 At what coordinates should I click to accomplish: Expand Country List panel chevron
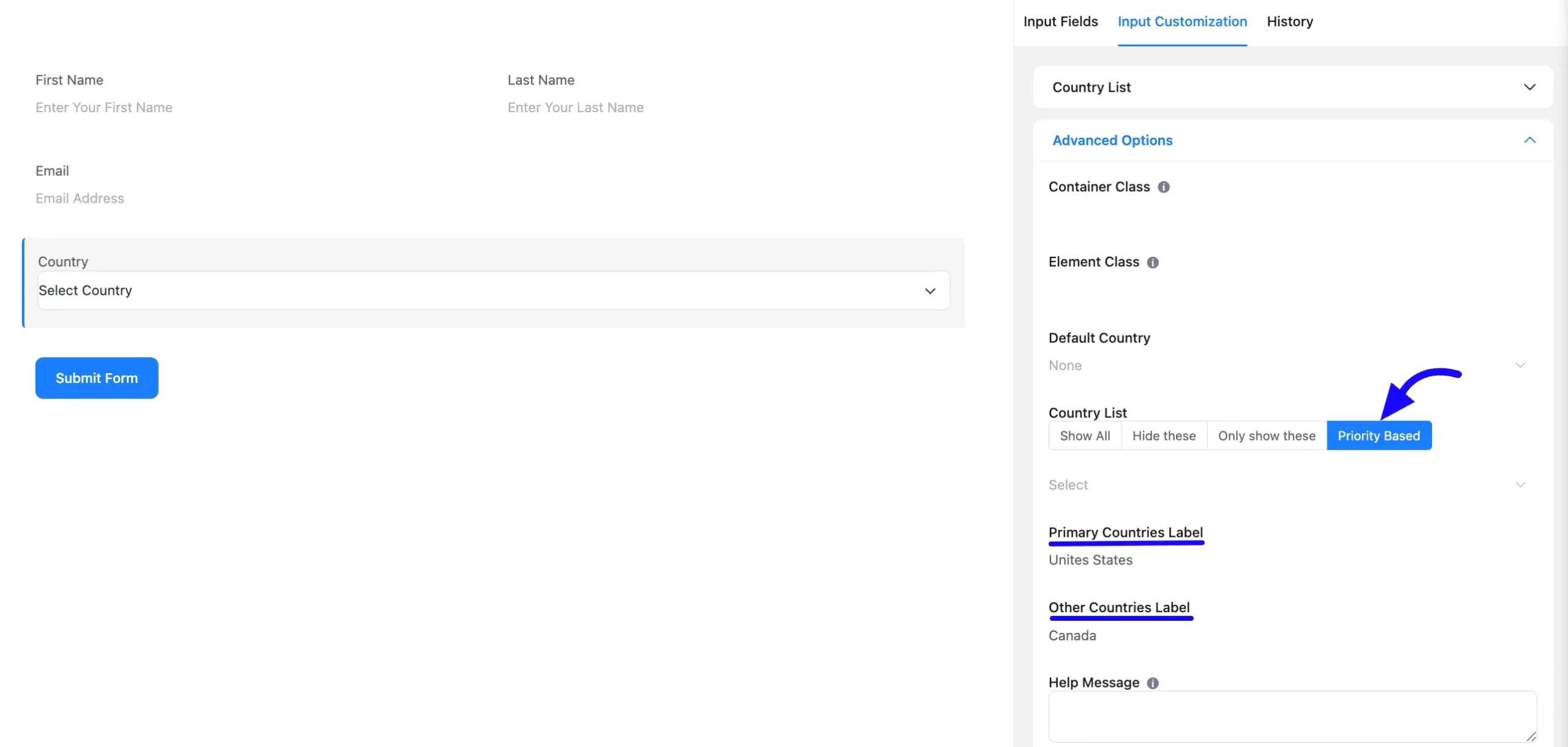(1529, 87)
